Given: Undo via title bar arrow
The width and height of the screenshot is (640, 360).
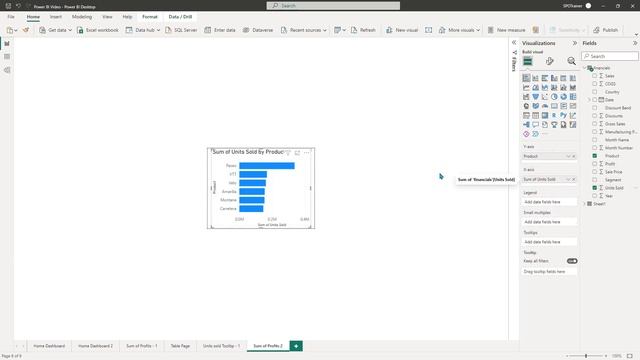Looking at the screenshot, I should pos(18,6).
